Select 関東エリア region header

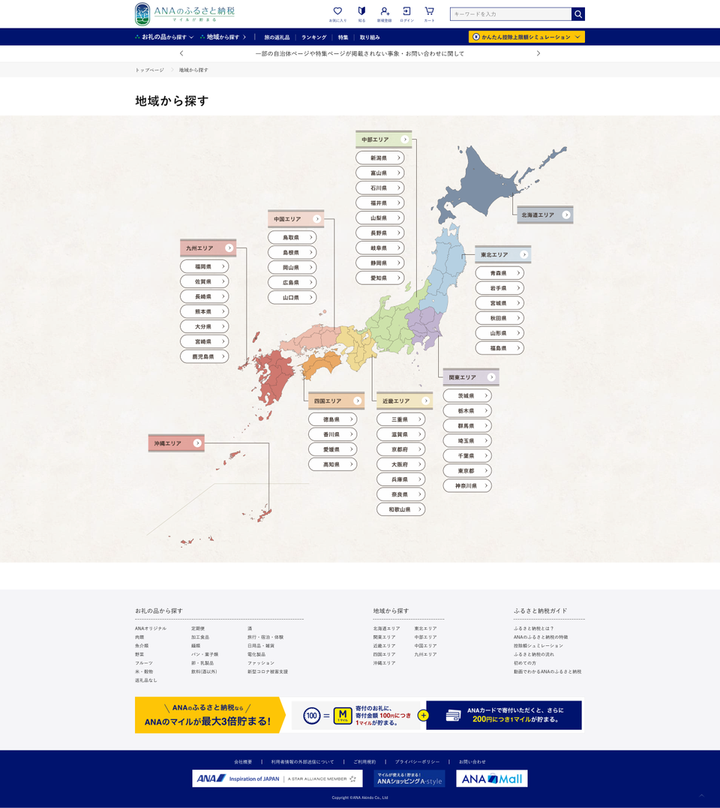coord(471,378)
